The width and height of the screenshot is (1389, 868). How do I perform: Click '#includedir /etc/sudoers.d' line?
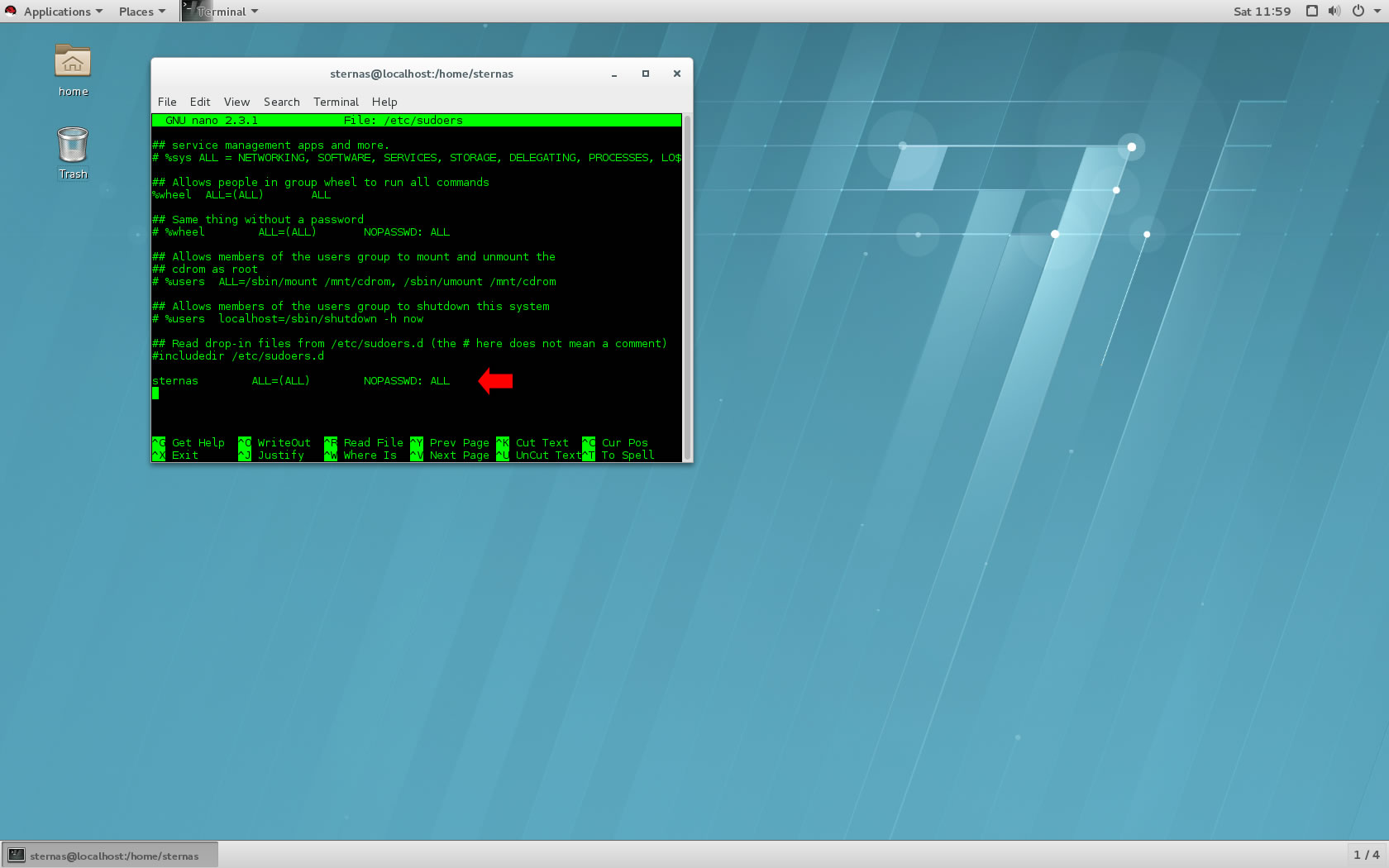(238, 356)
